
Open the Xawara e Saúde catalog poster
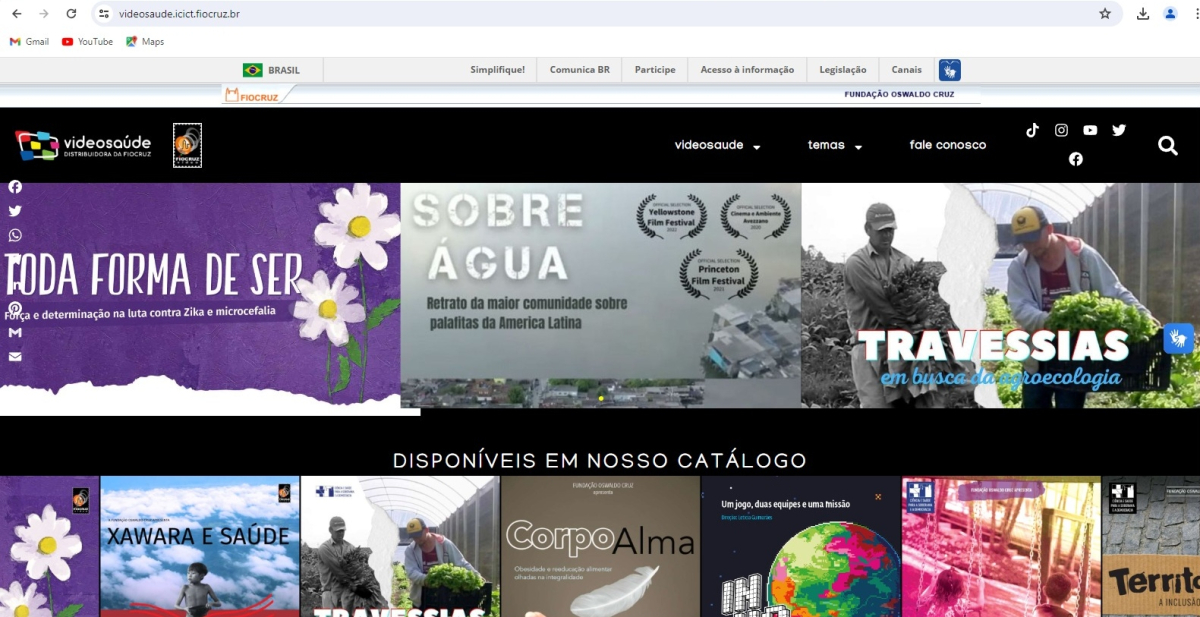[x=200, y=546]
